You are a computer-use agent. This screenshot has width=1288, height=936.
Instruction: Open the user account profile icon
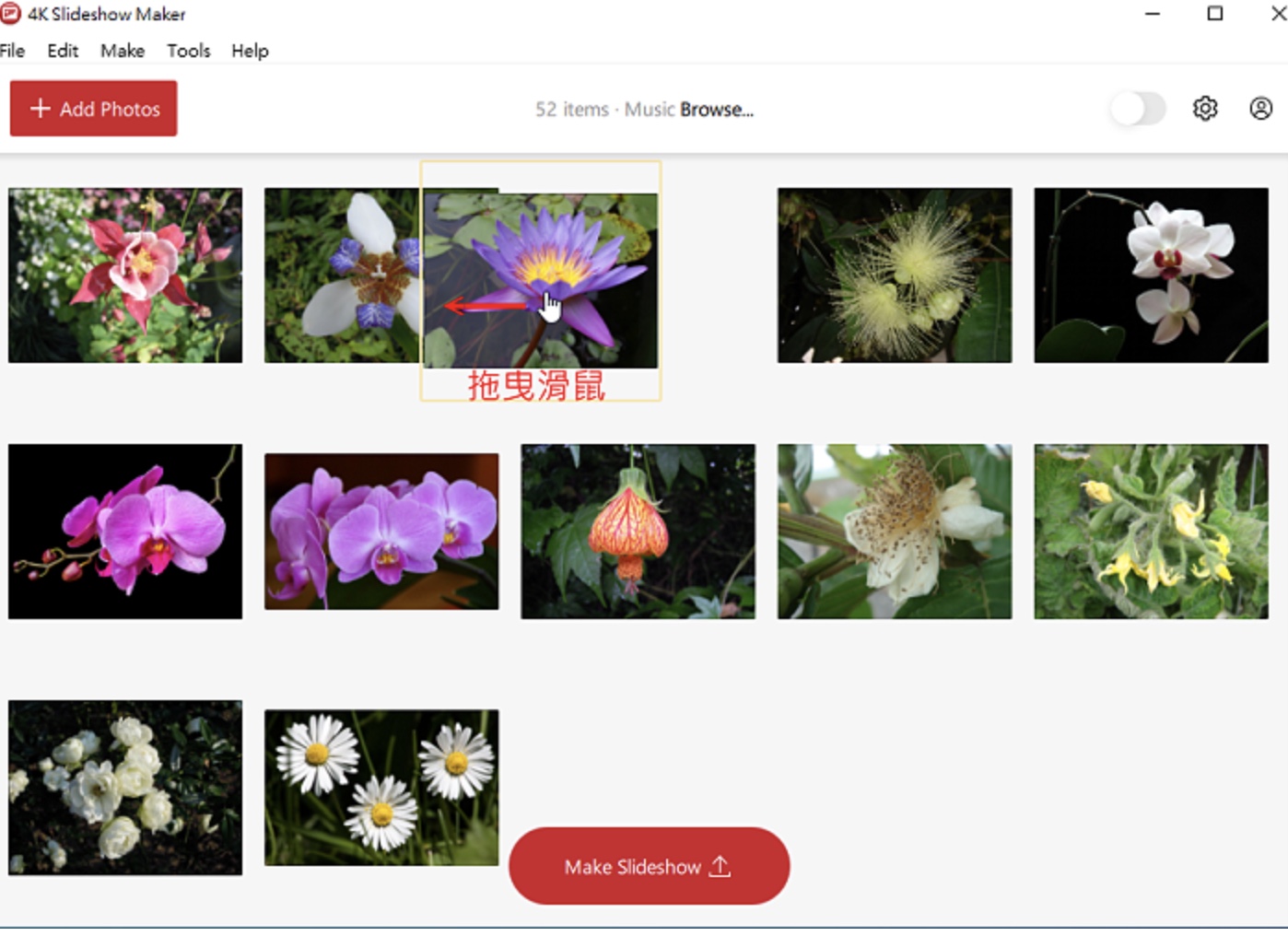coord(1261,109)
